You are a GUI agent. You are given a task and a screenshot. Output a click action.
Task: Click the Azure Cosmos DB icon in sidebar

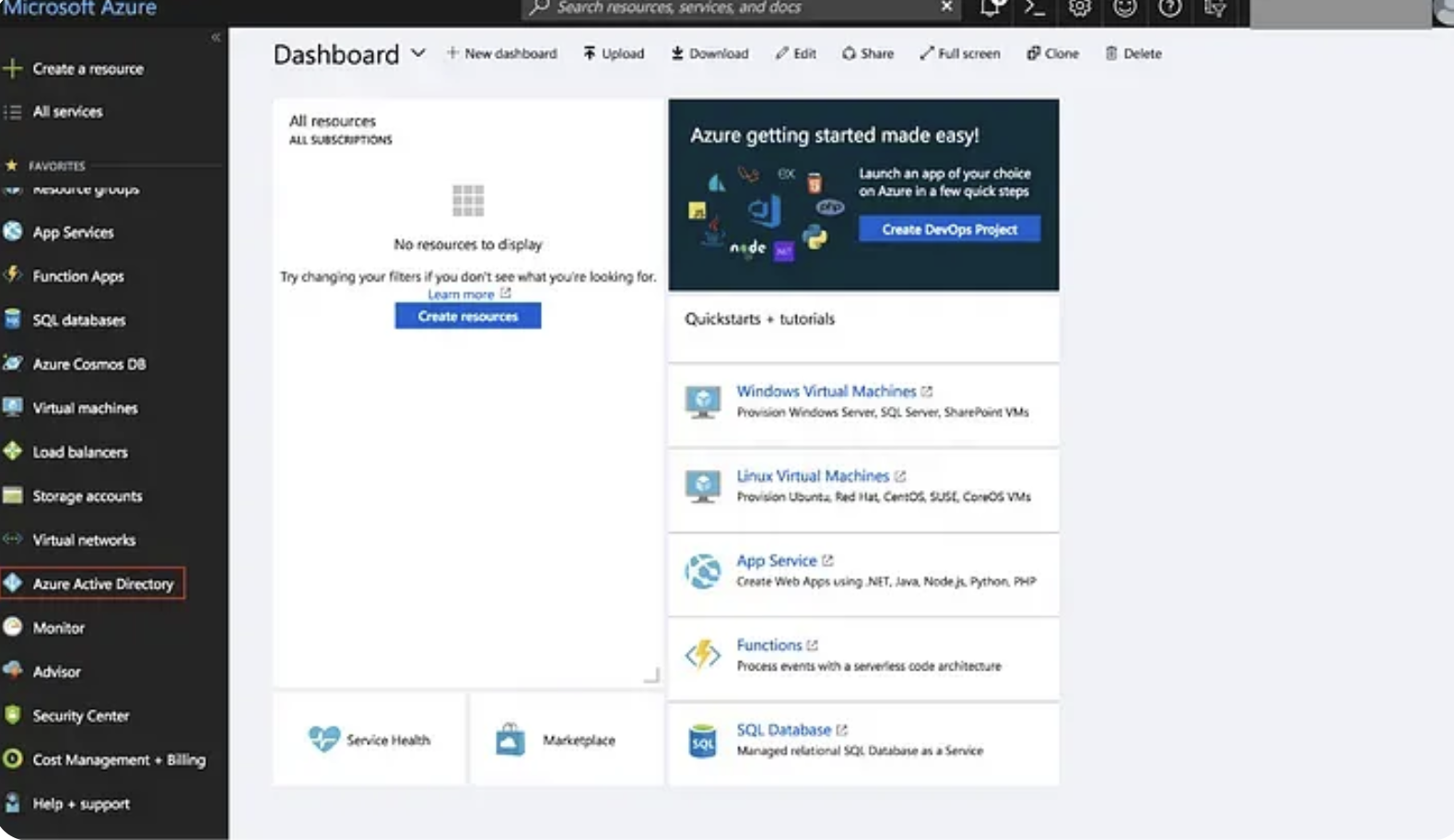pos(13,363)
